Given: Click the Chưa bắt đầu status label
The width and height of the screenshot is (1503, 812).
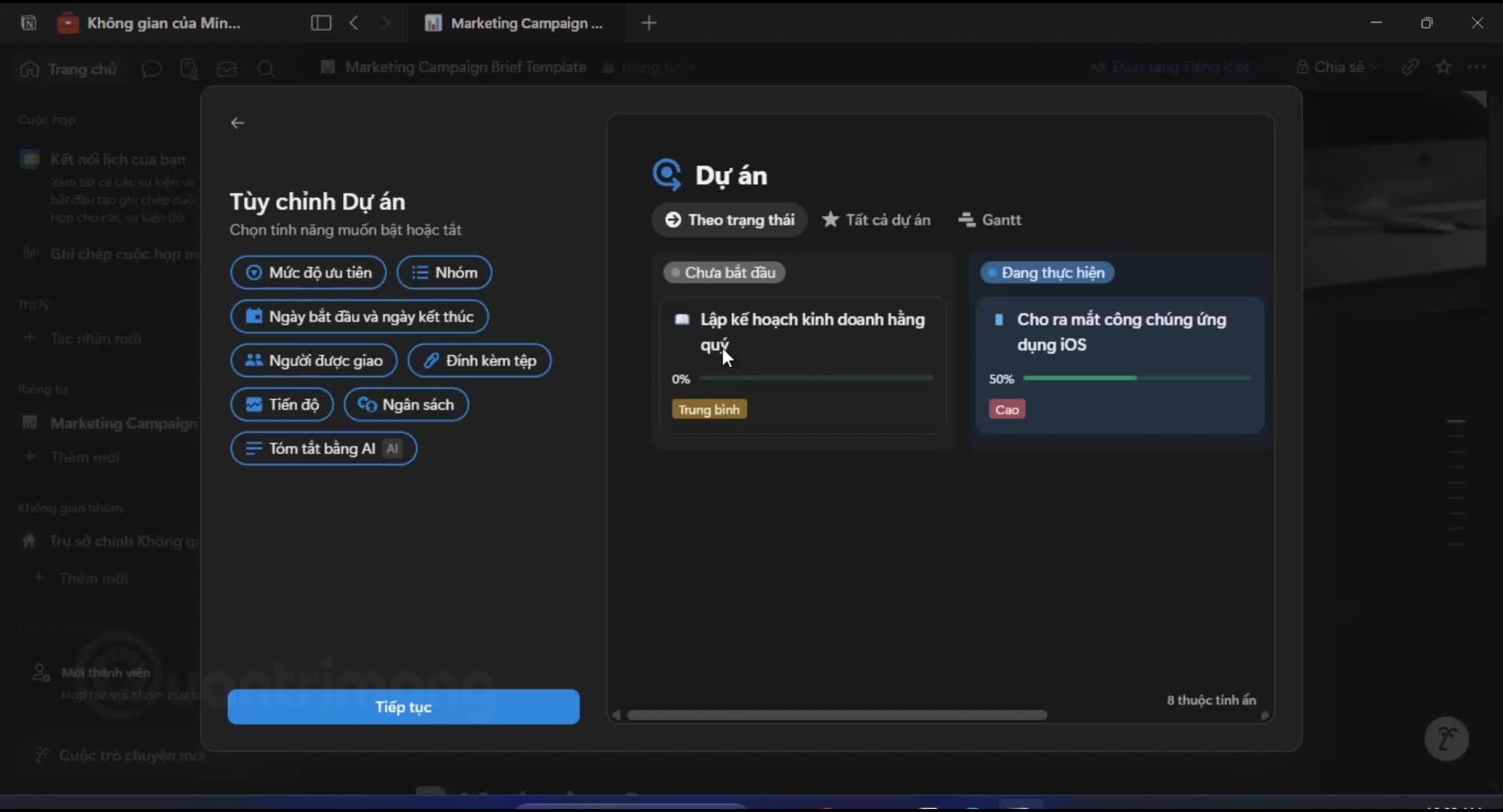Looking at the screenshot, I should pos(724,272).
